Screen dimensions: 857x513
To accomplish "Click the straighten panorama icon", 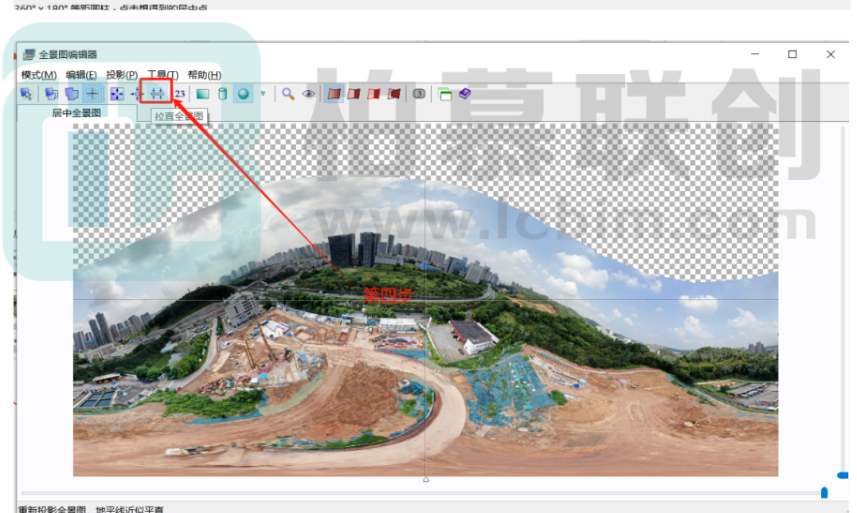I will pyautogui.click(x=157, y=94).
